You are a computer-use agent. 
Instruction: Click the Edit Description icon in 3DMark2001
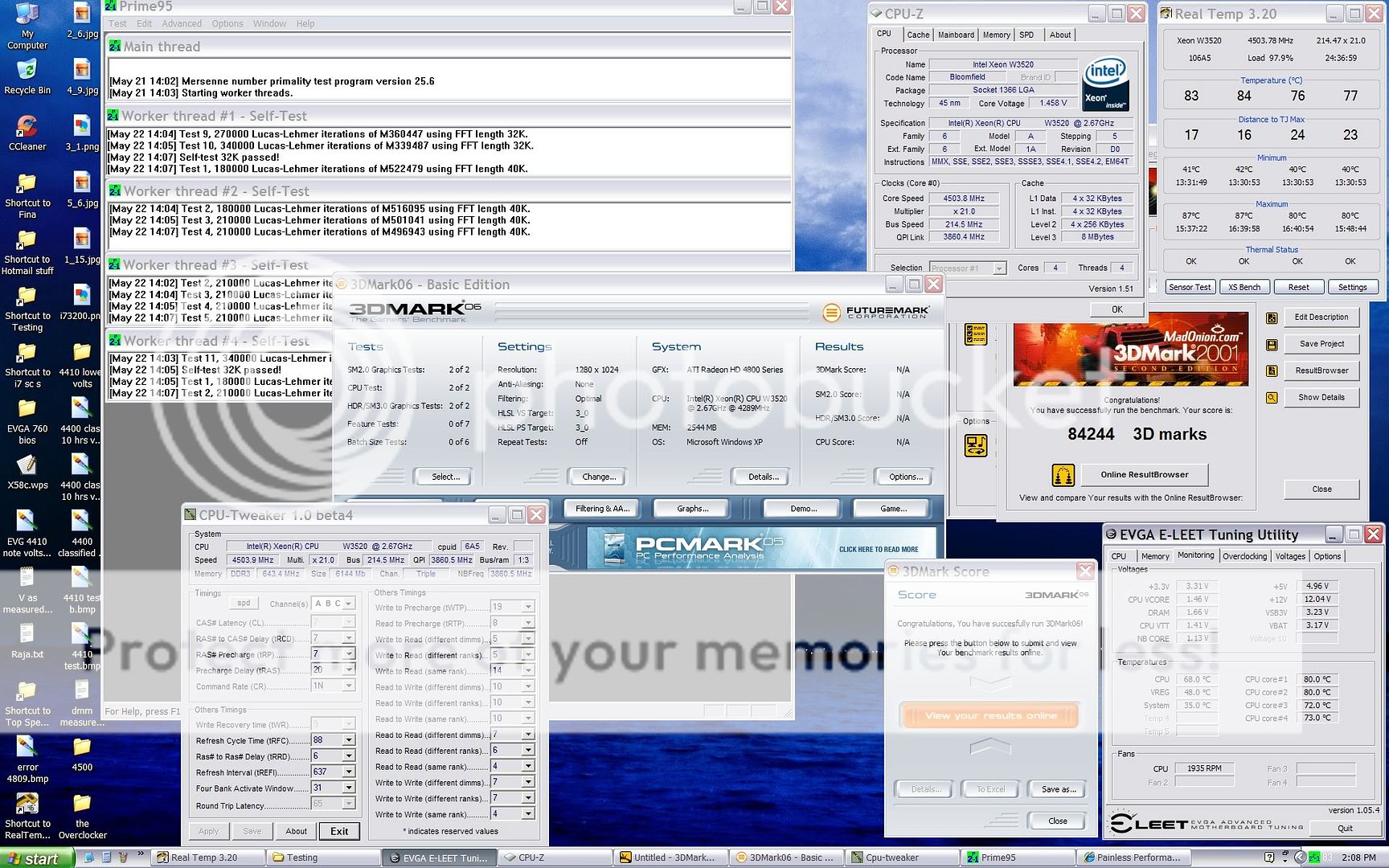[1272, 318]
